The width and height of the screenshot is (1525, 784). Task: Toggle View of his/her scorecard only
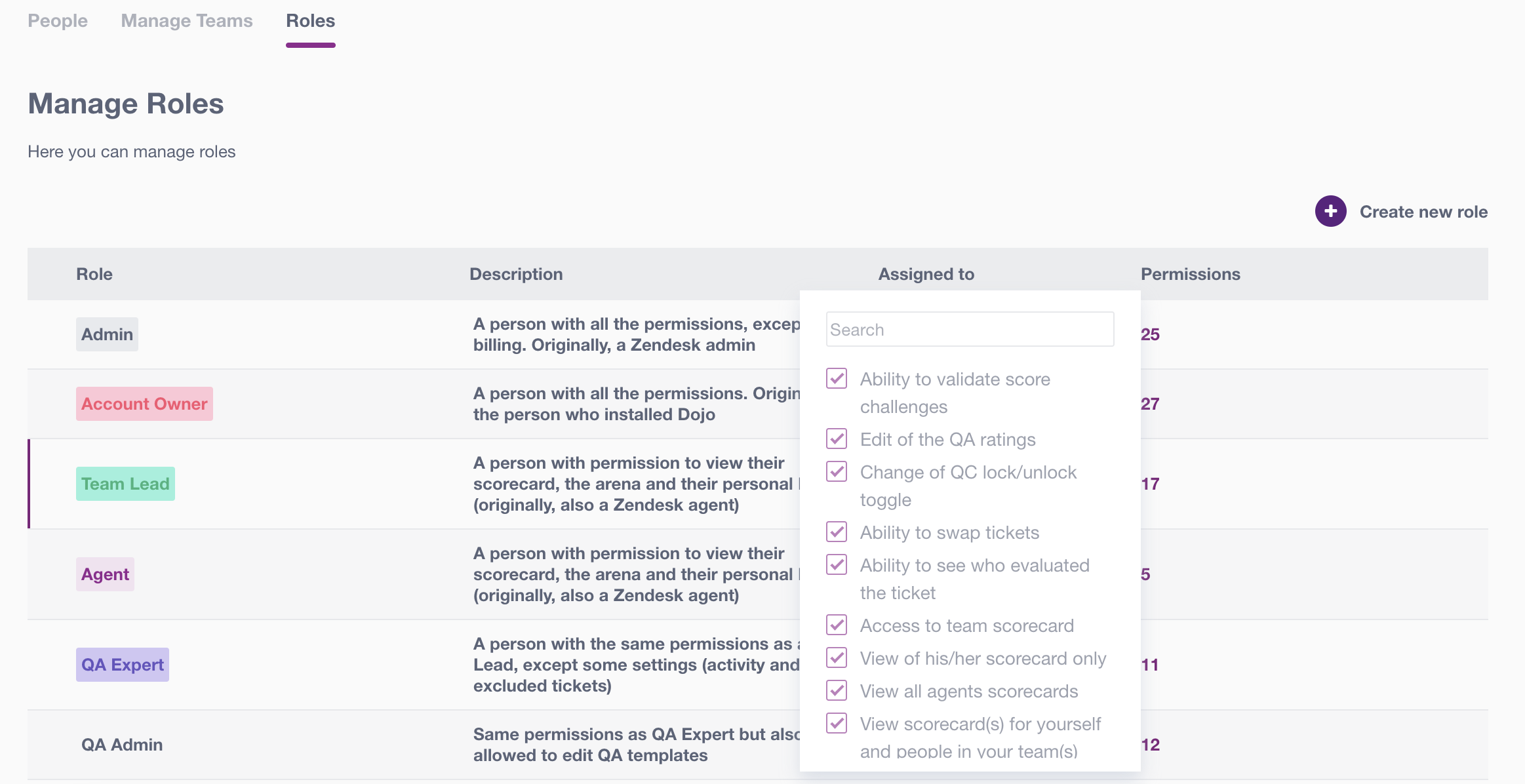click(837, 657)
